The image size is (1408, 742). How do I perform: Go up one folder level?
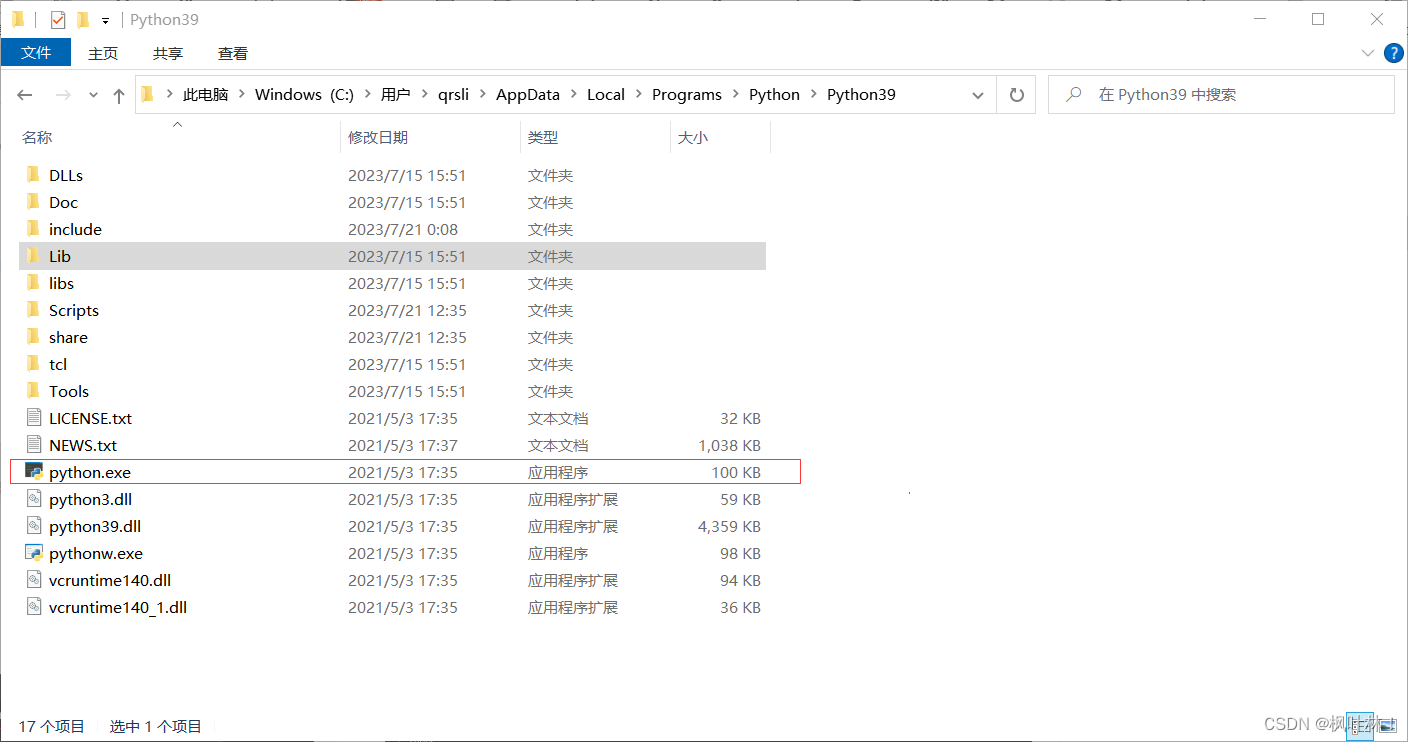[119, 95]
